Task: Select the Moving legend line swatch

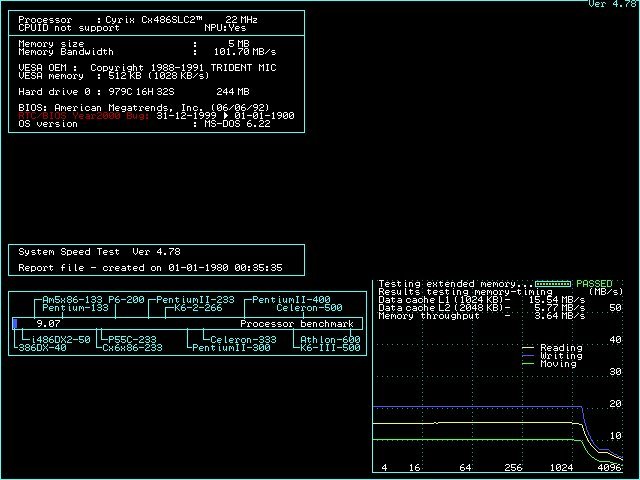Action: 529,364
